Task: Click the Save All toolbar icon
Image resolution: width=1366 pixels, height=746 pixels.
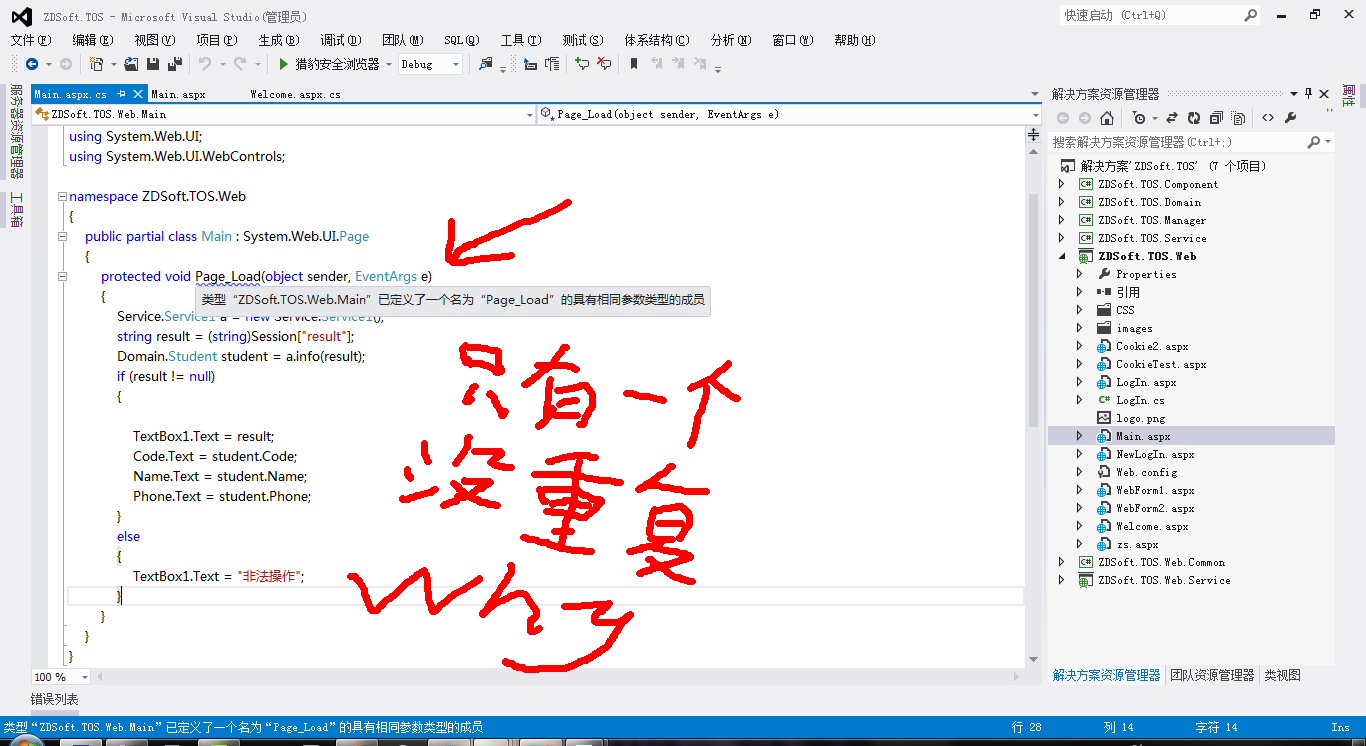Action: 175,64
